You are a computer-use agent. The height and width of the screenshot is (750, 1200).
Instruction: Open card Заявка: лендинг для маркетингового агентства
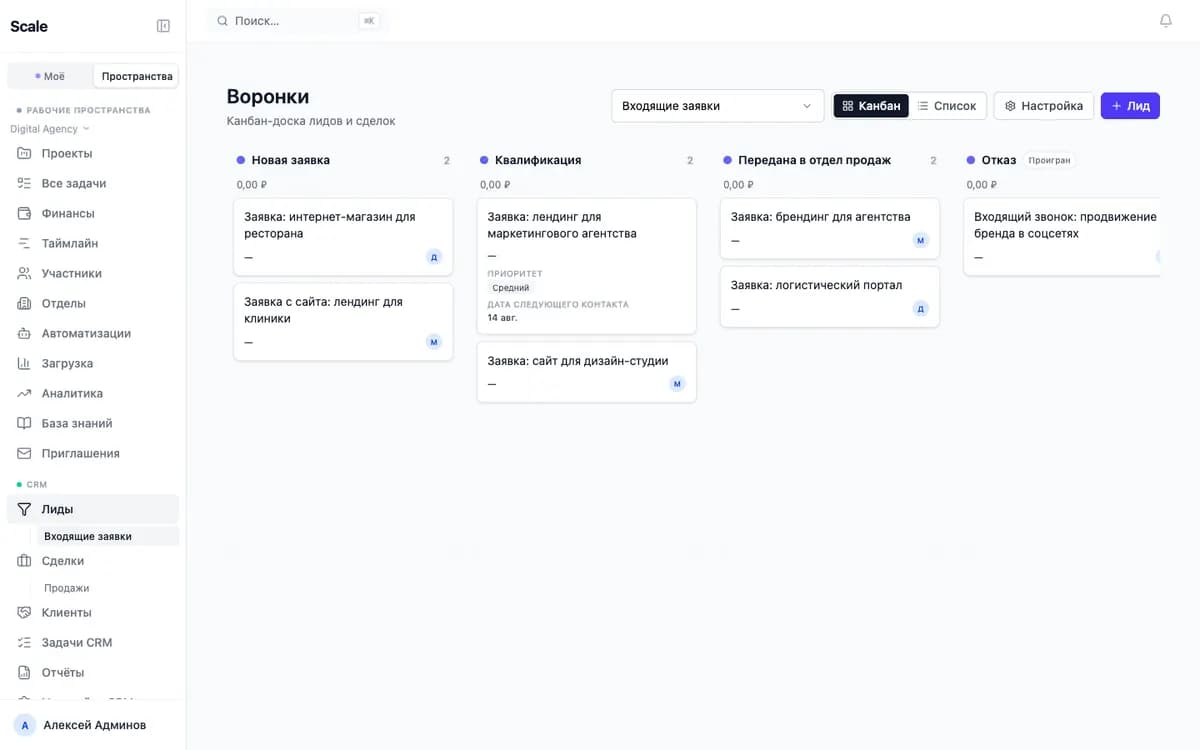click(x=586, y=266)
